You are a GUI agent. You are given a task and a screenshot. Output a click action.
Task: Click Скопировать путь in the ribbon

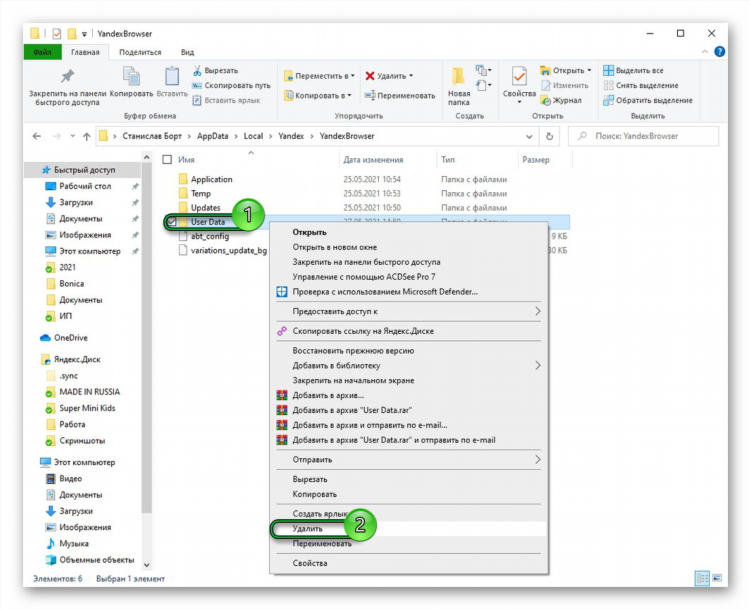232,85
